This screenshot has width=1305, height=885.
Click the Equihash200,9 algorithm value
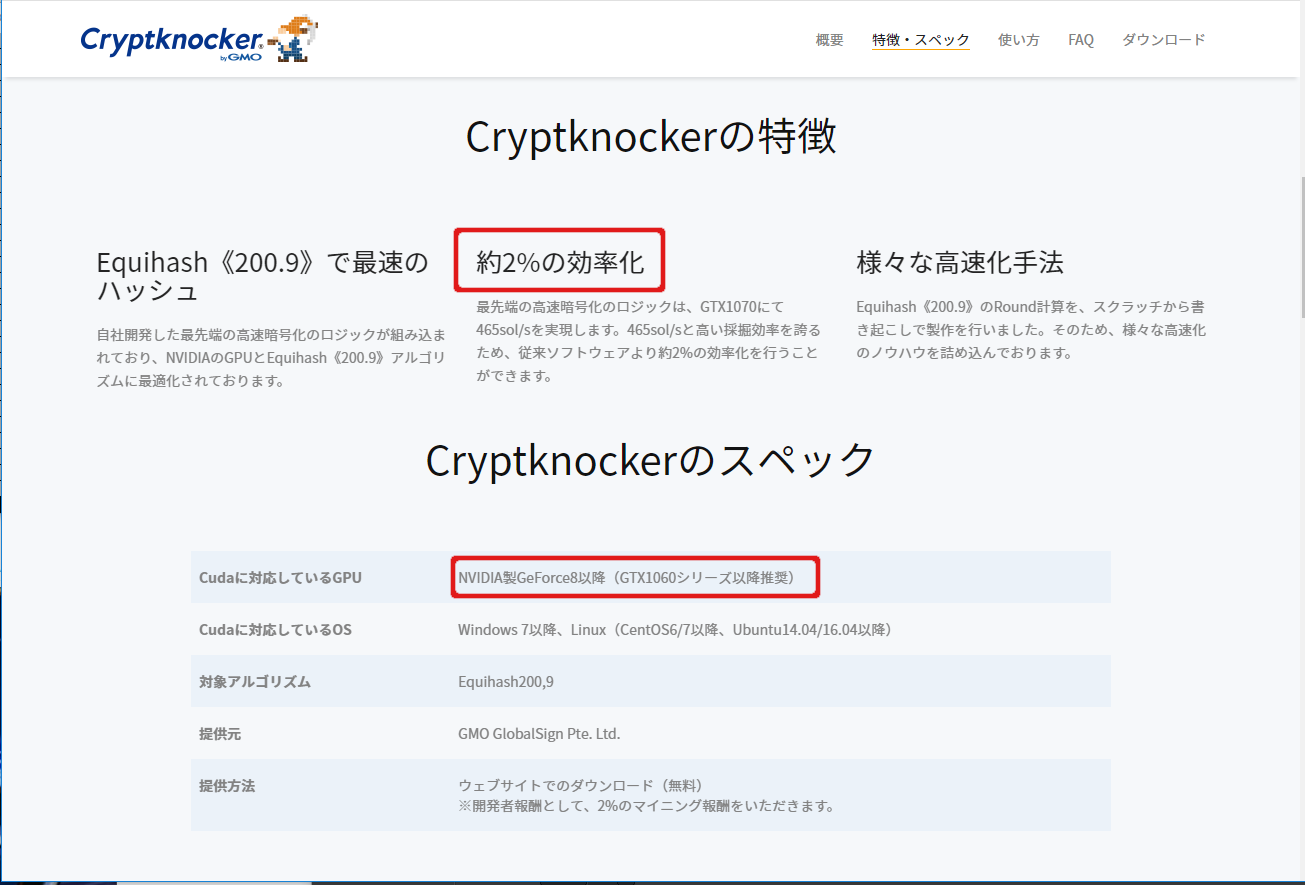coord(505,682)
